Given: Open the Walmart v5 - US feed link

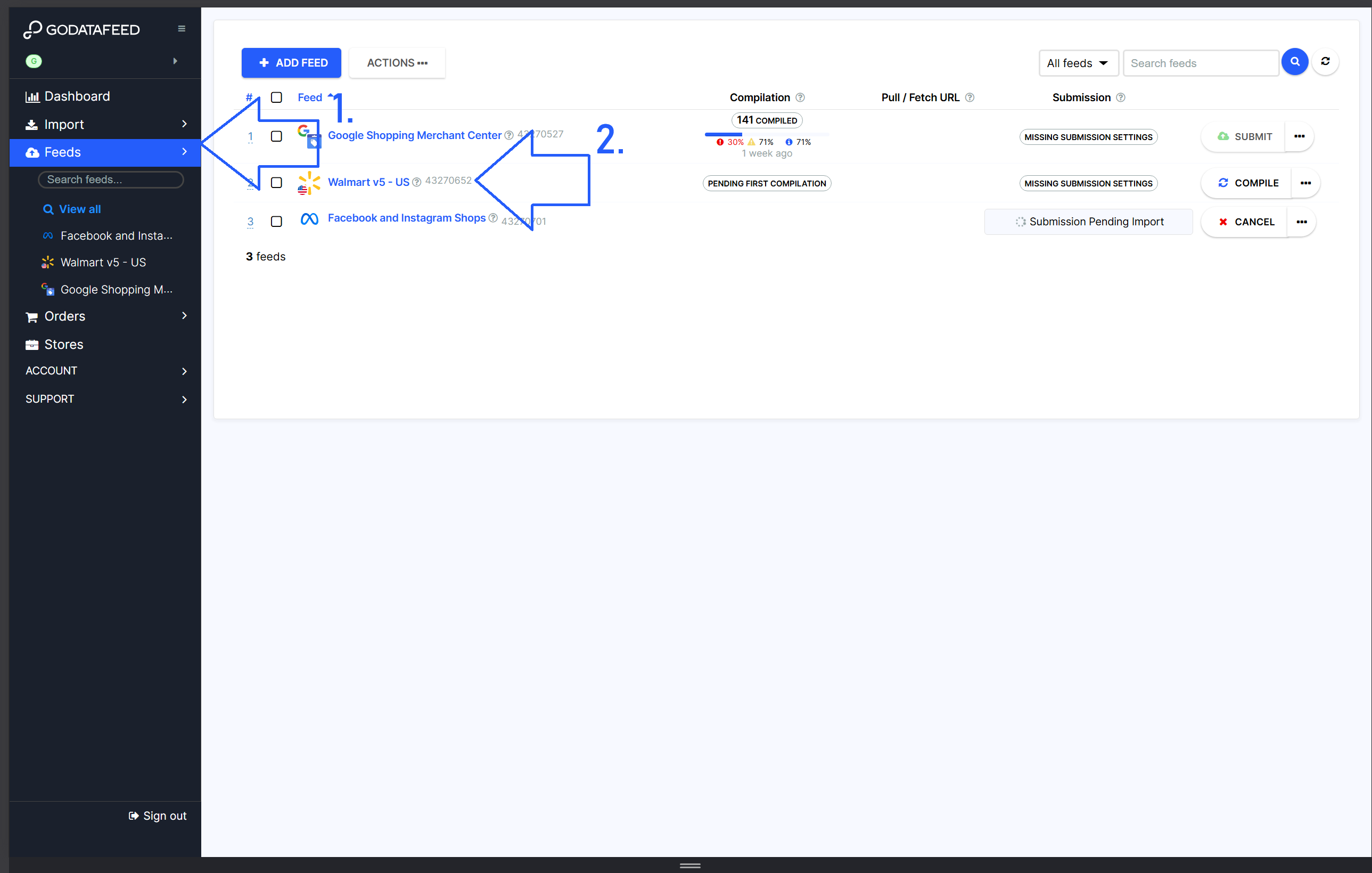Looking at the screenshot, I should click(368, 182).
